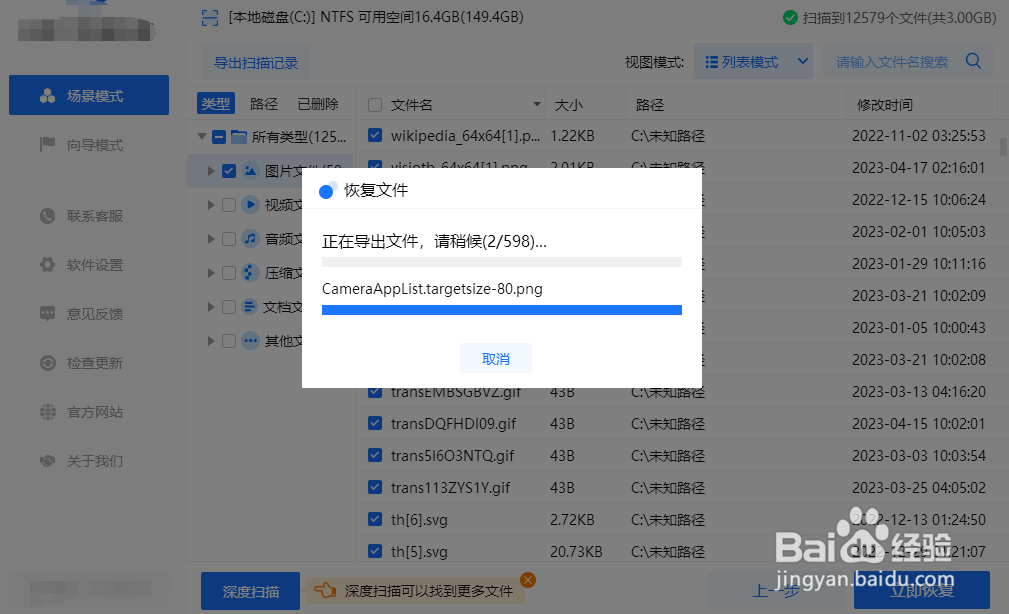The width and height of the screenshot is (1009, 614).
Task: Click the 其他文件 category icon
Action: pos(249,340)
